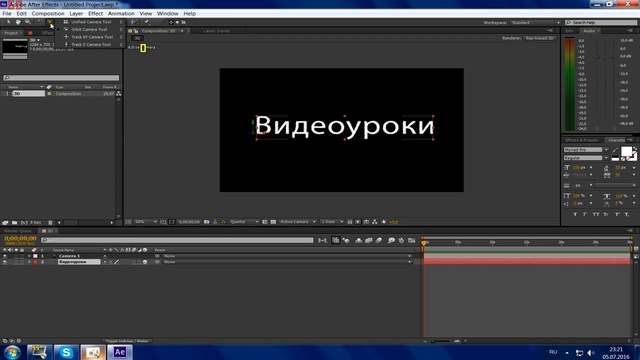Expand the Видеоуроки layer properties
The height and width of the screenshot is (360, 640).
29,262
